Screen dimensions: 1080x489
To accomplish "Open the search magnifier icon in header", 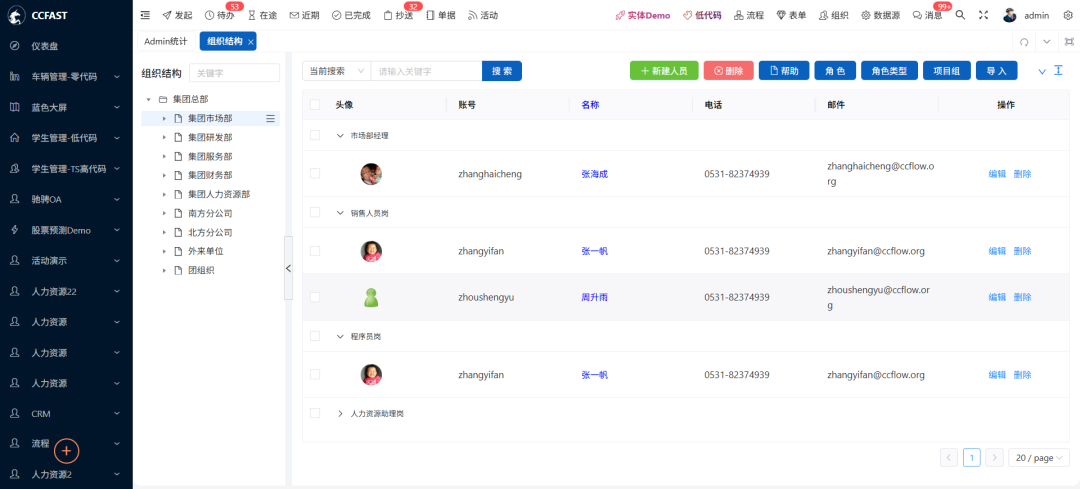I will [x=960, y=15].
